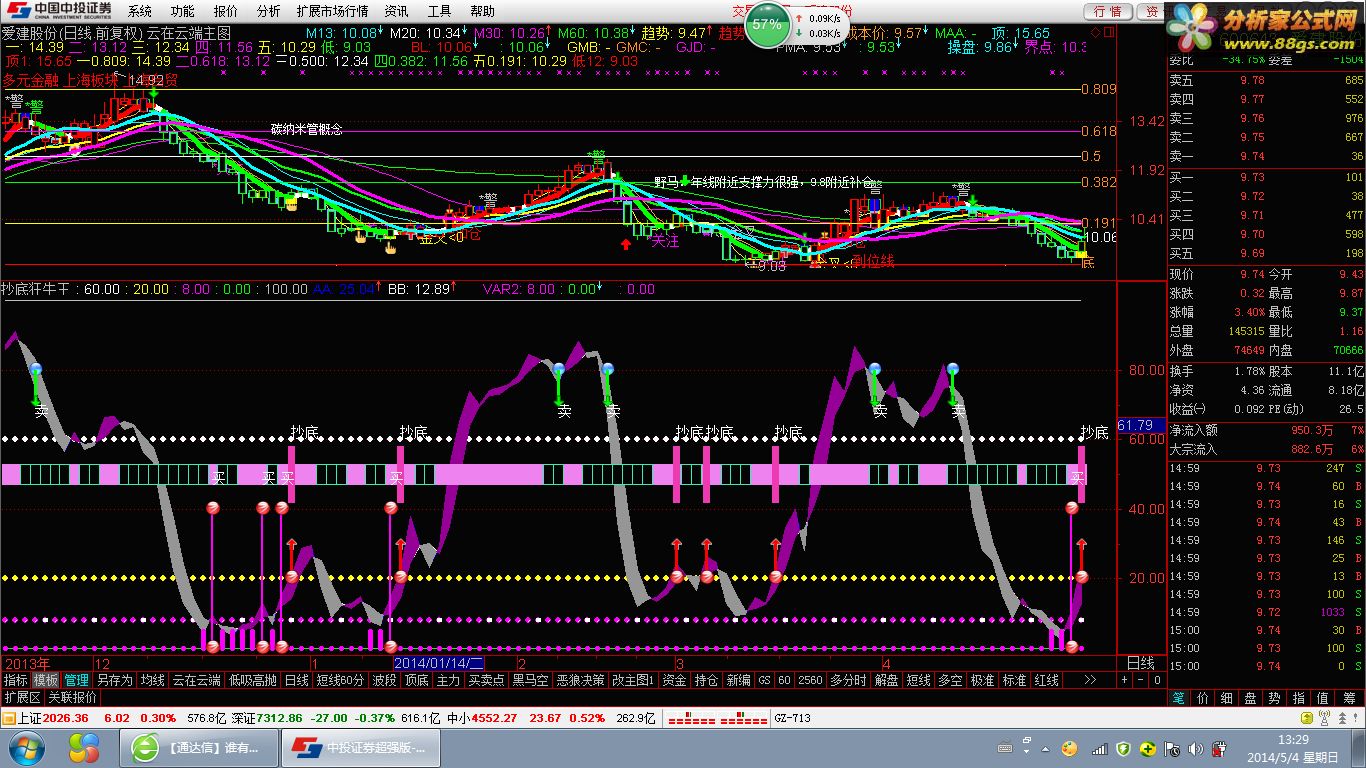Select the 买卖点 template tab
The height and width of the screenshot is (768, 1366).
[x=486, y=680]
